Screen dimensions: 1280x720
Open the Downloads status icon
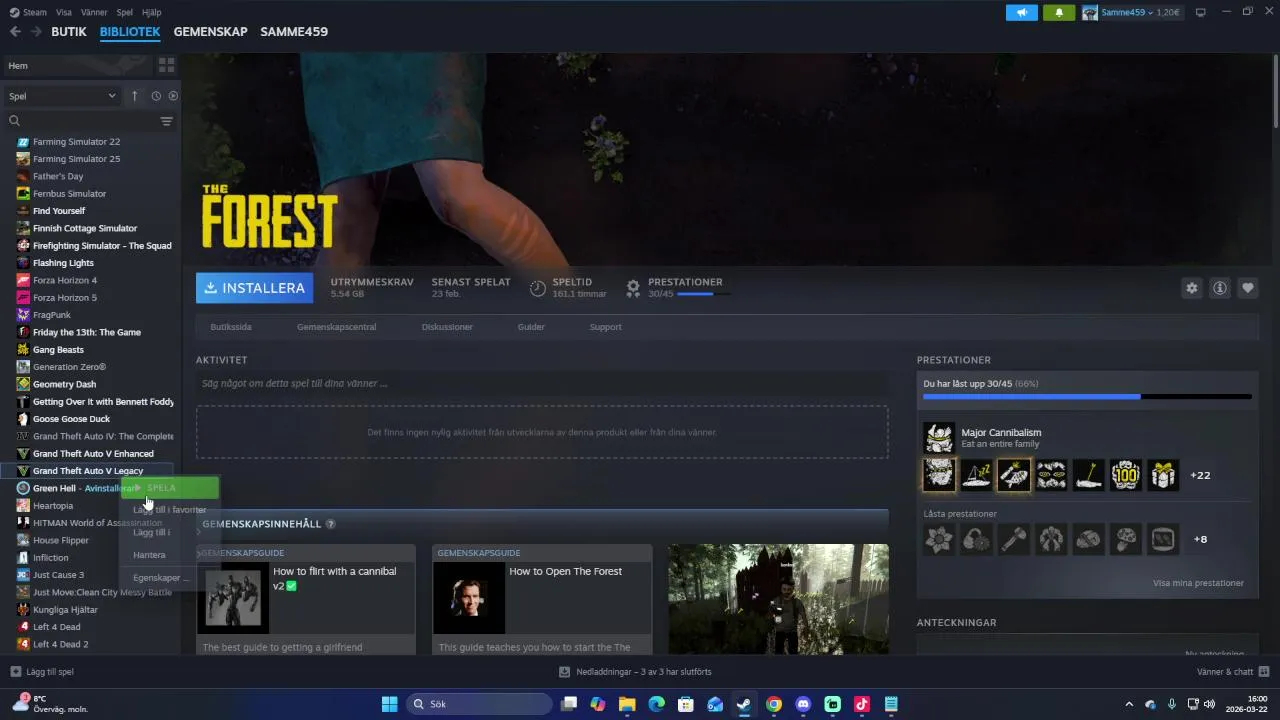[564, 672]
